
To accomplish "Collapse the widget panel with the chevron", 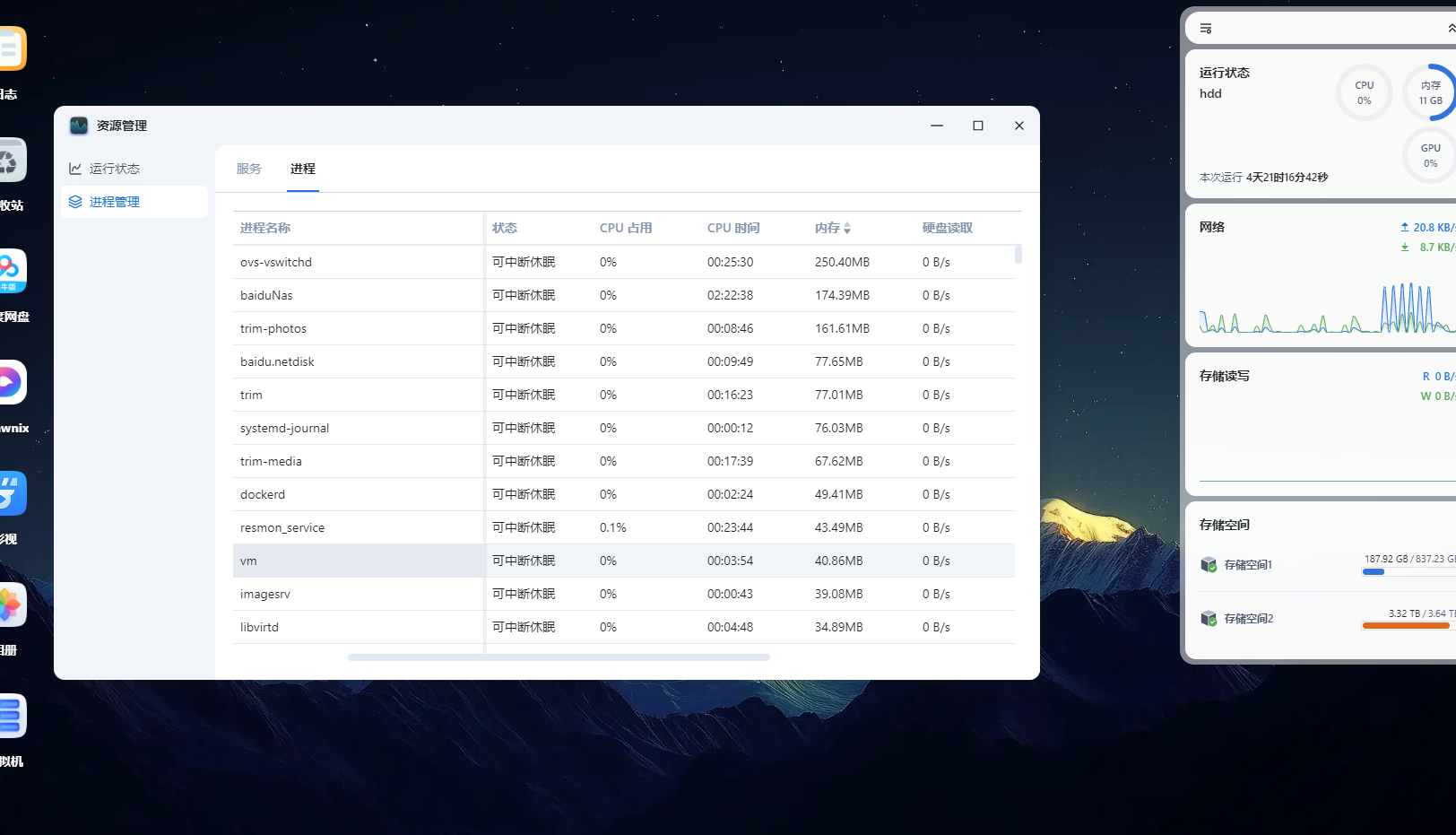I will point(1450,29).
